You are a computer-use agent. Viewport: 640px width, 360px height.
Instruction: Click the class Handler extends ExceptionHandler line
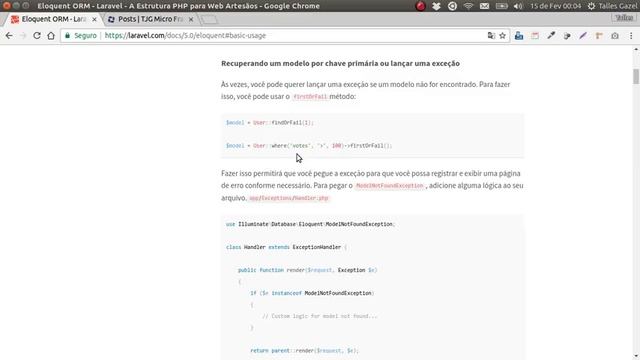click(x=287, y=247)
